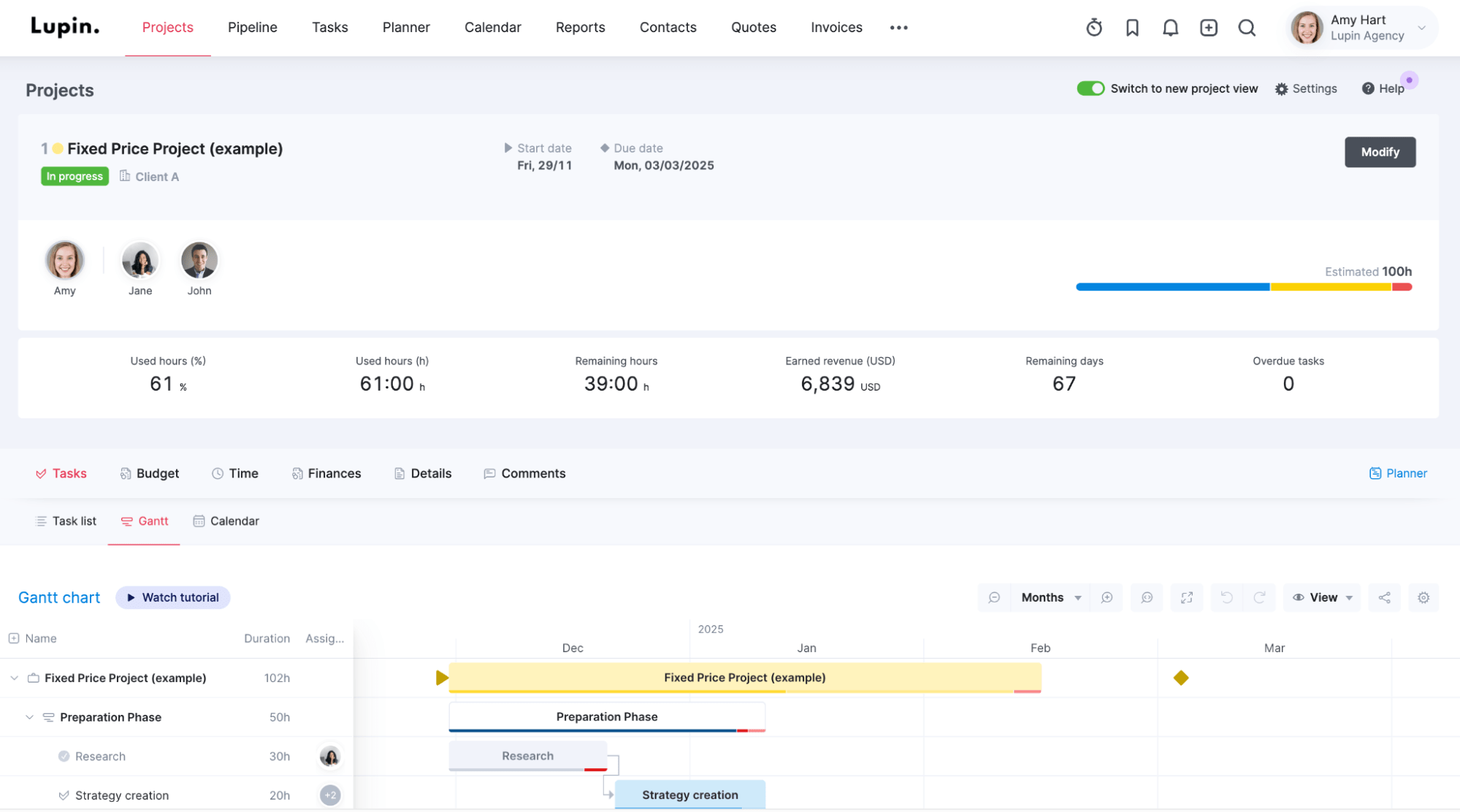Click the estimated hours progress bar
This screenshot has width=1460, height=812.
coord(1243,287)
